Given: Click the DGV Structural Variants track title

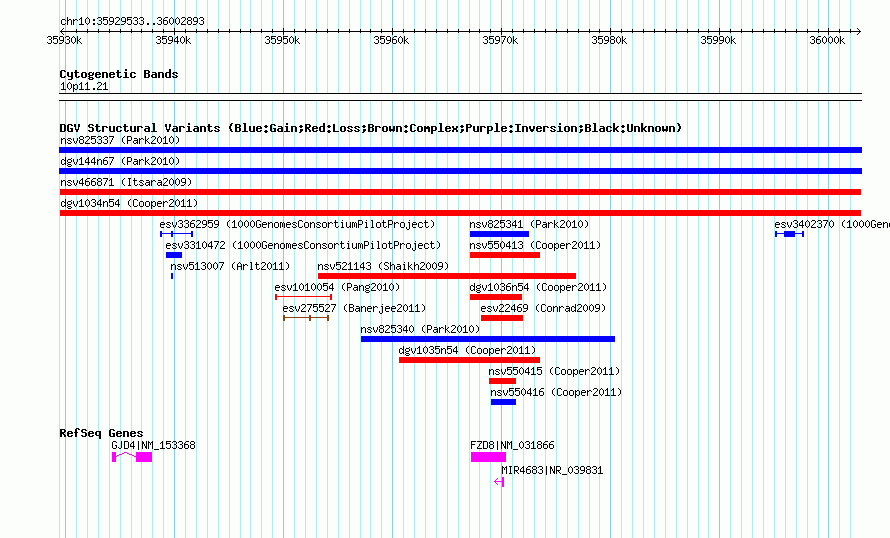Looking at the screenshot, I should point(370,128).
